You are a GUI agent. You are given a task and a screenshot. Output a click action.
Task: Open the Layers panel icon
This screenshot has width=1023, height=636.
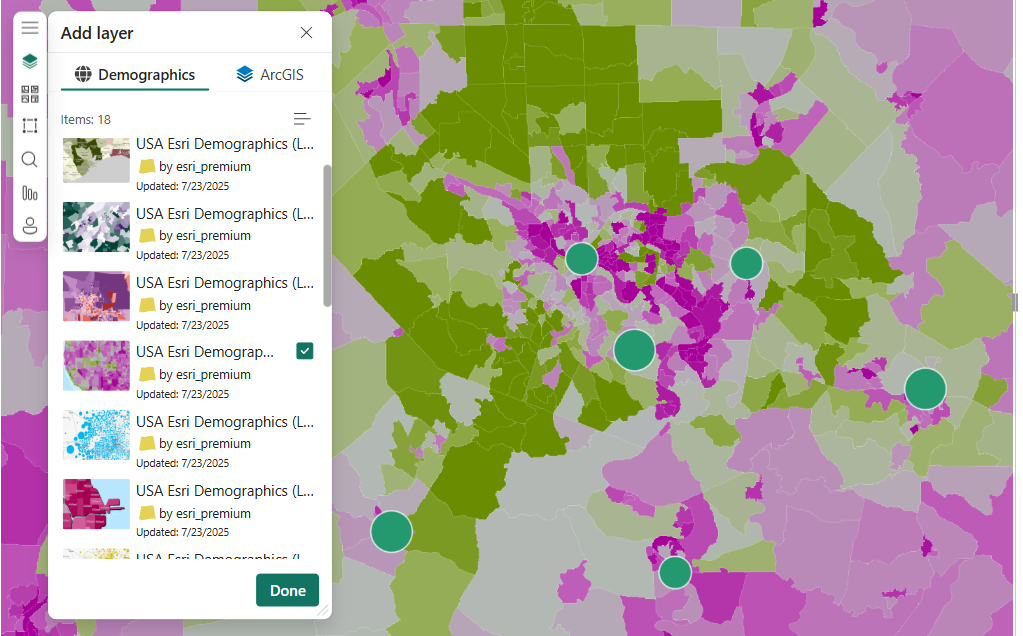click(29, 60)
